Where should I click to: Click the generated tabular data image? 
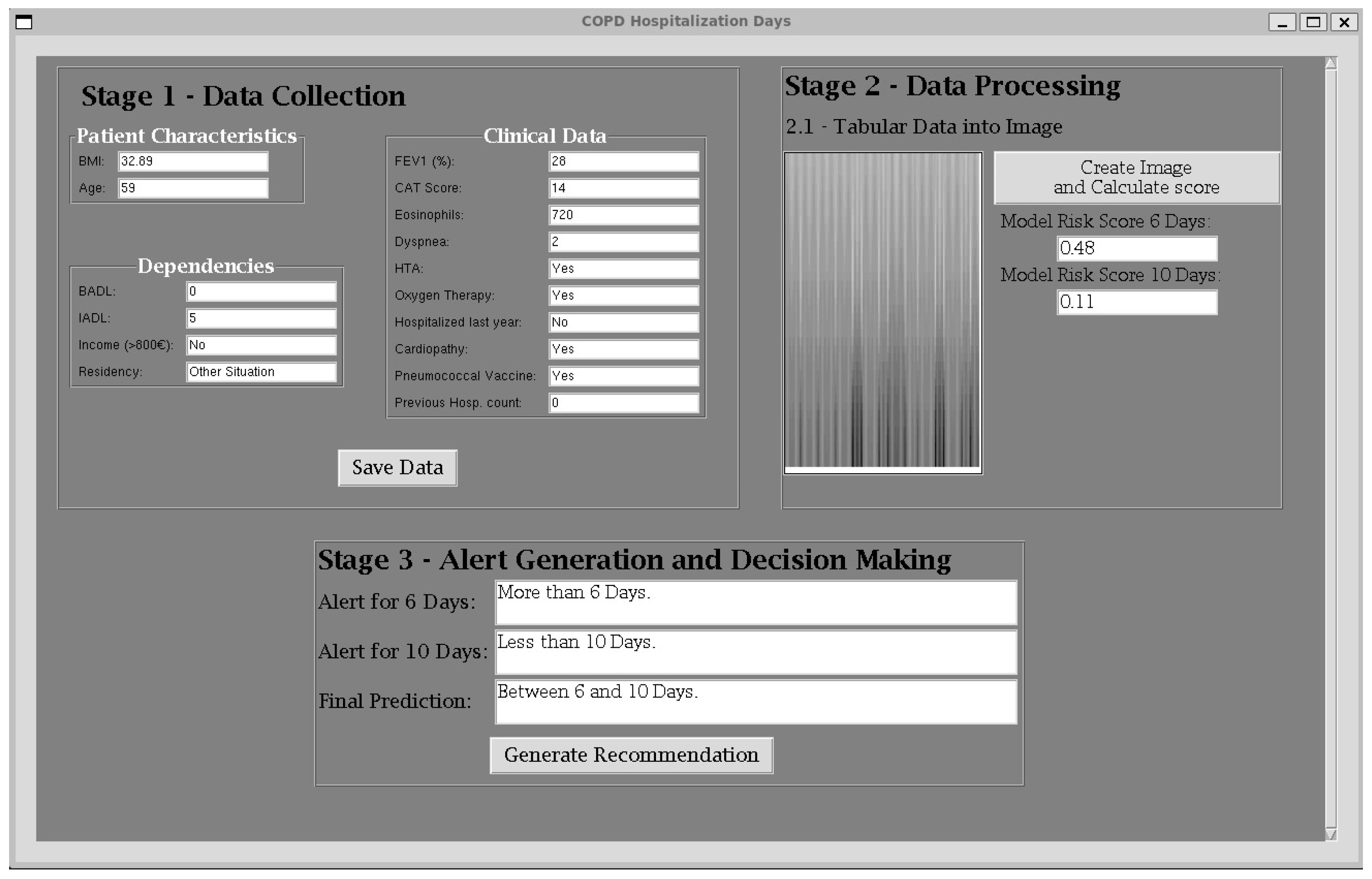coord(883,311)
